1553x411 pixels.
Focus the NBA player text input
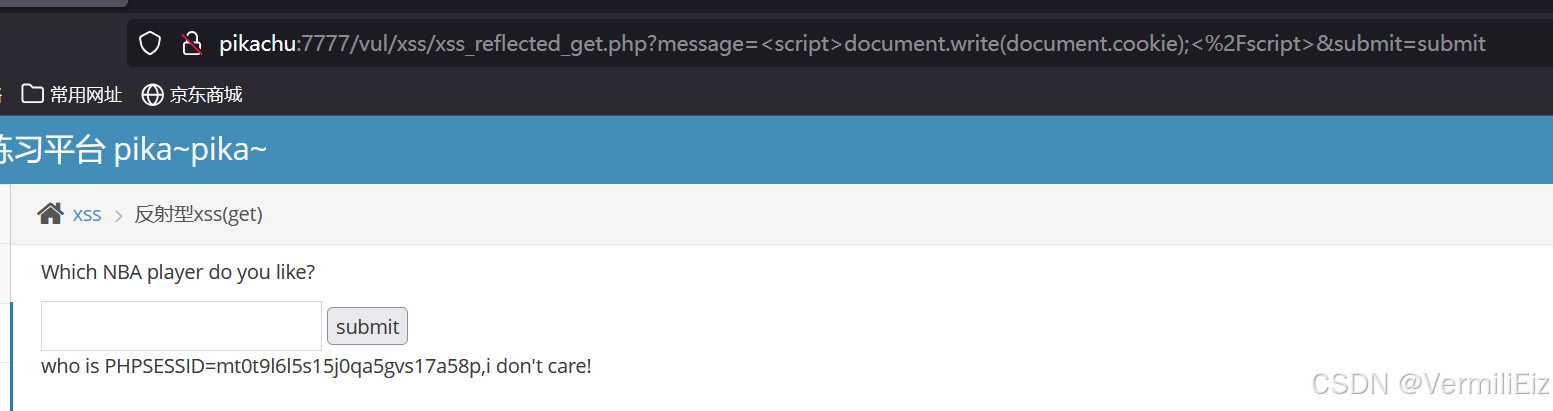click(181, 326)
